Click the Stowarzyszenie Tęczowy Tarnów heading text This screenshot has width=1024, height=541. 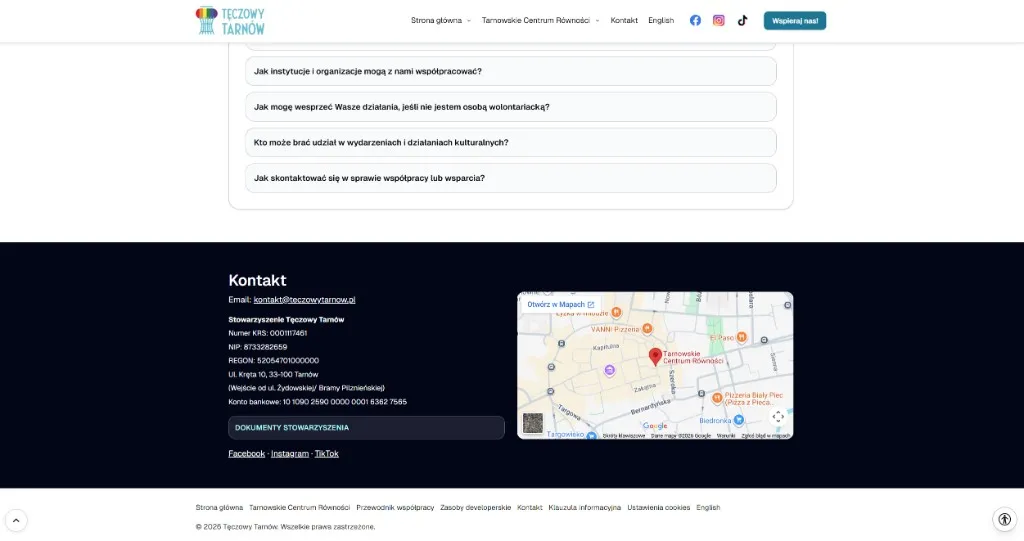click(x=286, y=320)
